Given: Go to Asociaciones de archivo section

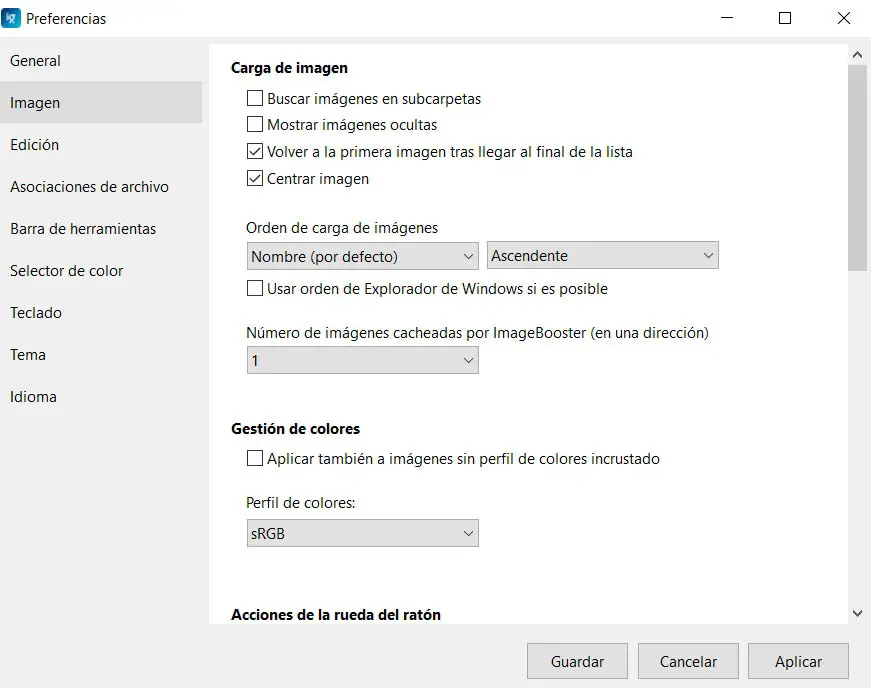Looking at the screenshot, I should click(x=89, y=187).
